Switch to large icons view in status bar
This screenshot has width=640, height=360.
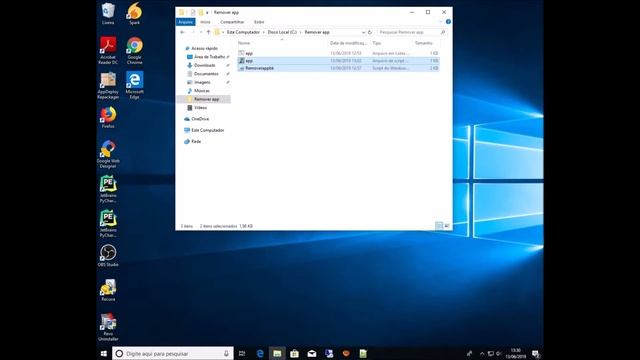(x=447, y=226)
